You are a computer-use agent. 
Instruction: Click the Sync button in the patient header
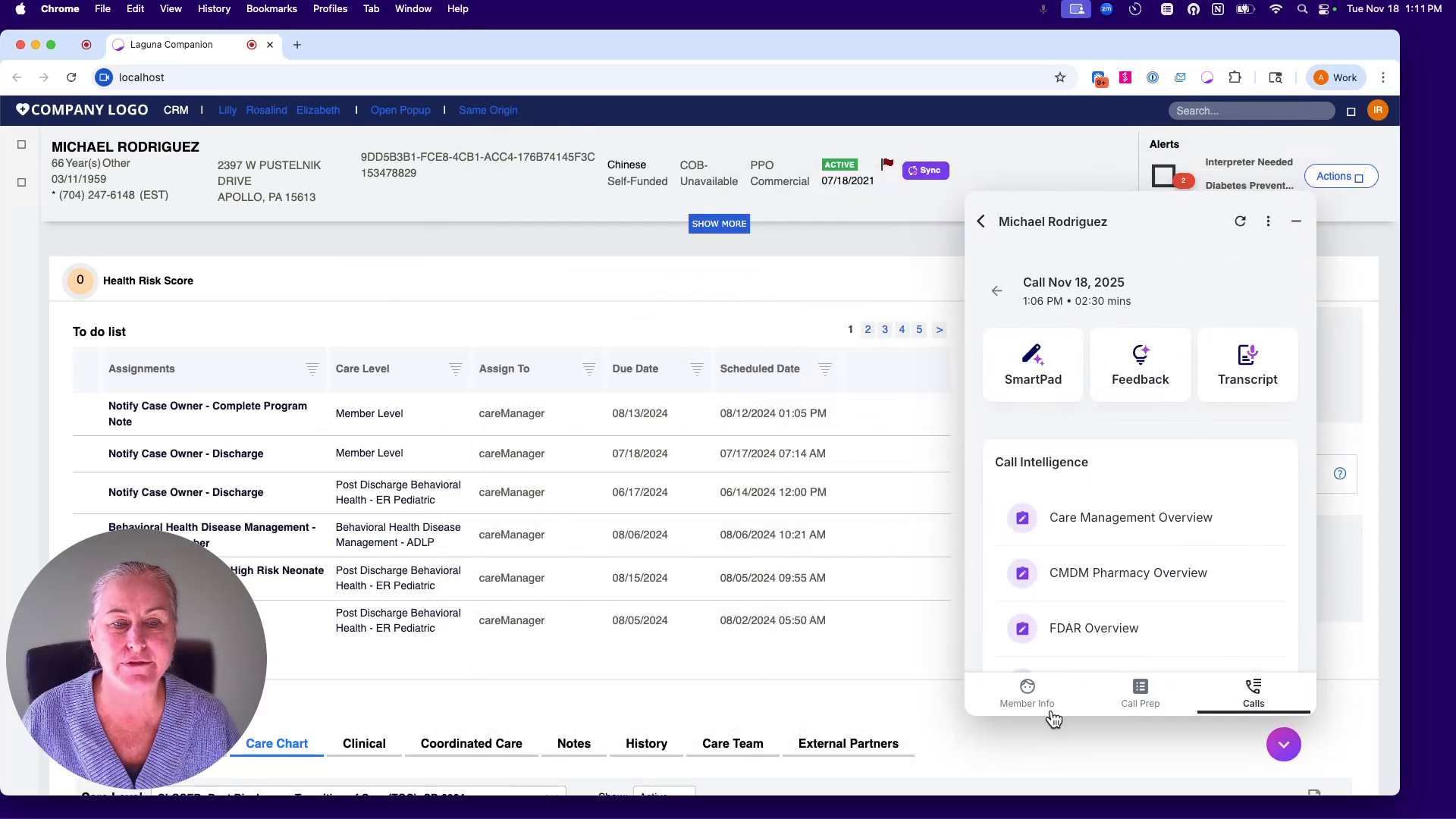(925, 170)
